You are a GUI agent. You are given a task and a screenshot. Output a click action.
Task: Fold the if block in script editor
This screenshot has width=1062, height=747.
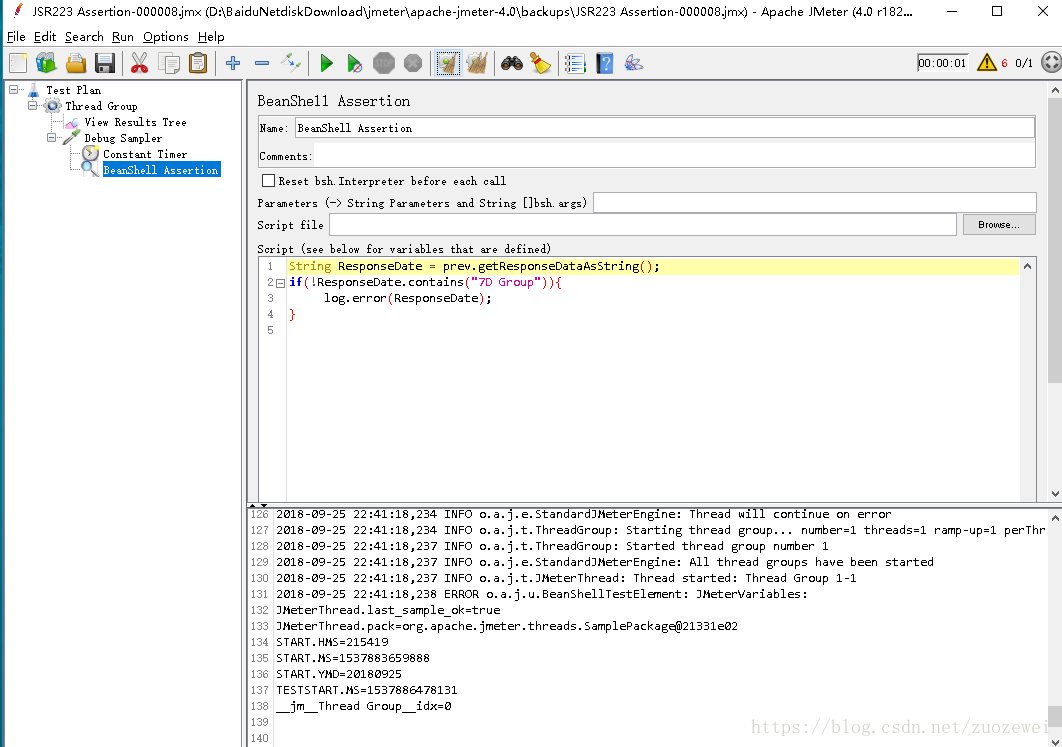click(280, 283)
